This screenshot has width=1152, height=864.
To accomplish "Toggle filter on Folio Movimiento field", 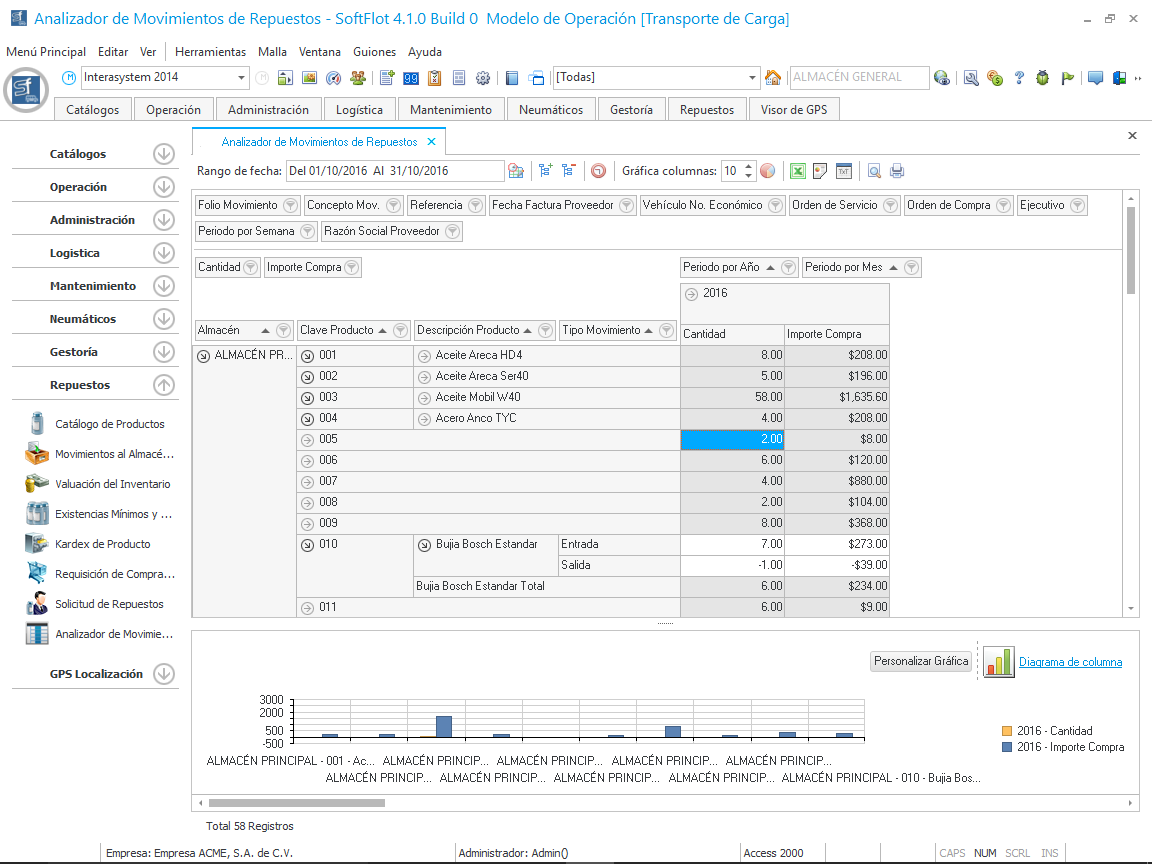I will coord(290,205).
